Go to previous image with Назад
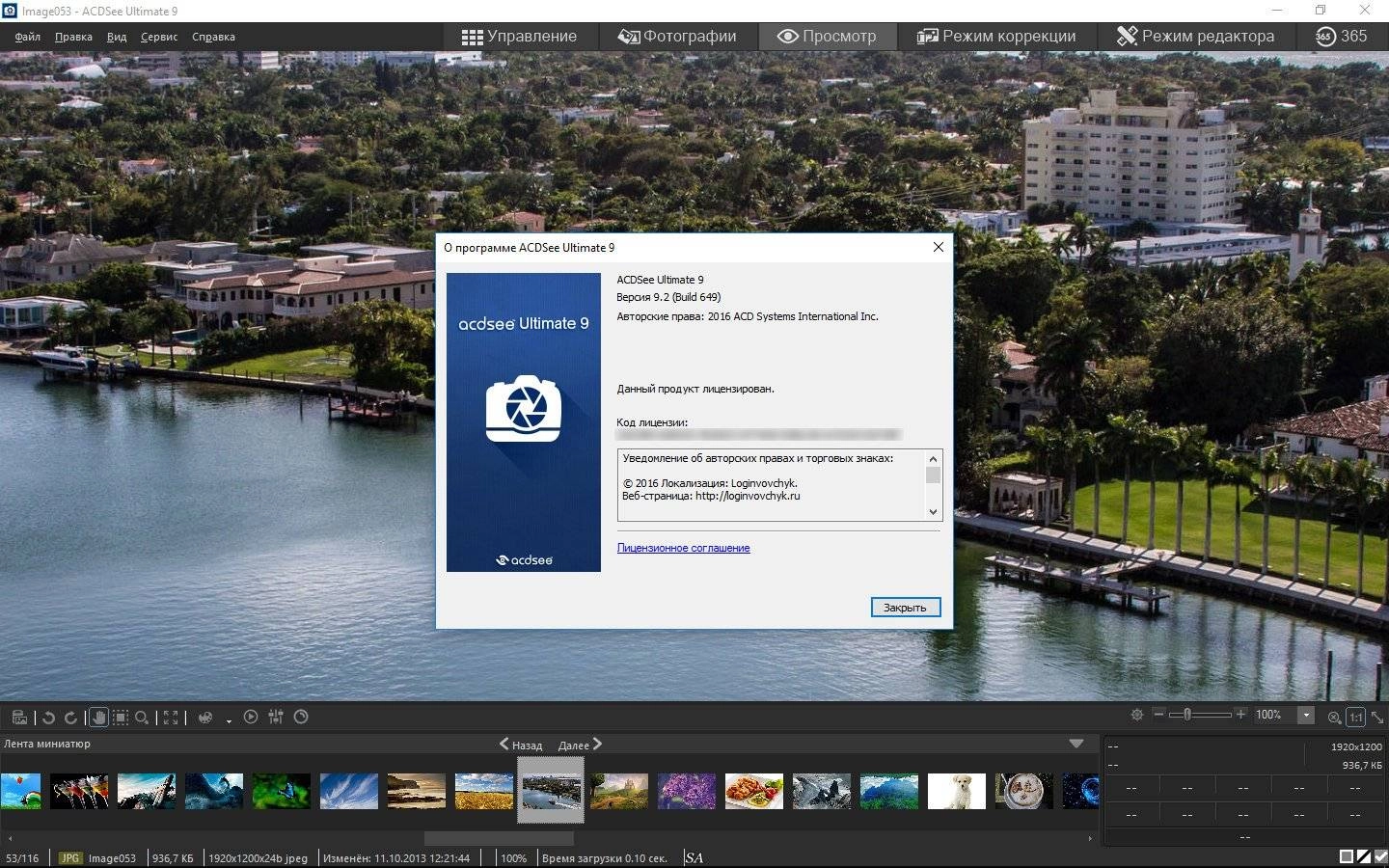Image resolution: width=1389 pixels, height=868 pixels. pos(520,745)
